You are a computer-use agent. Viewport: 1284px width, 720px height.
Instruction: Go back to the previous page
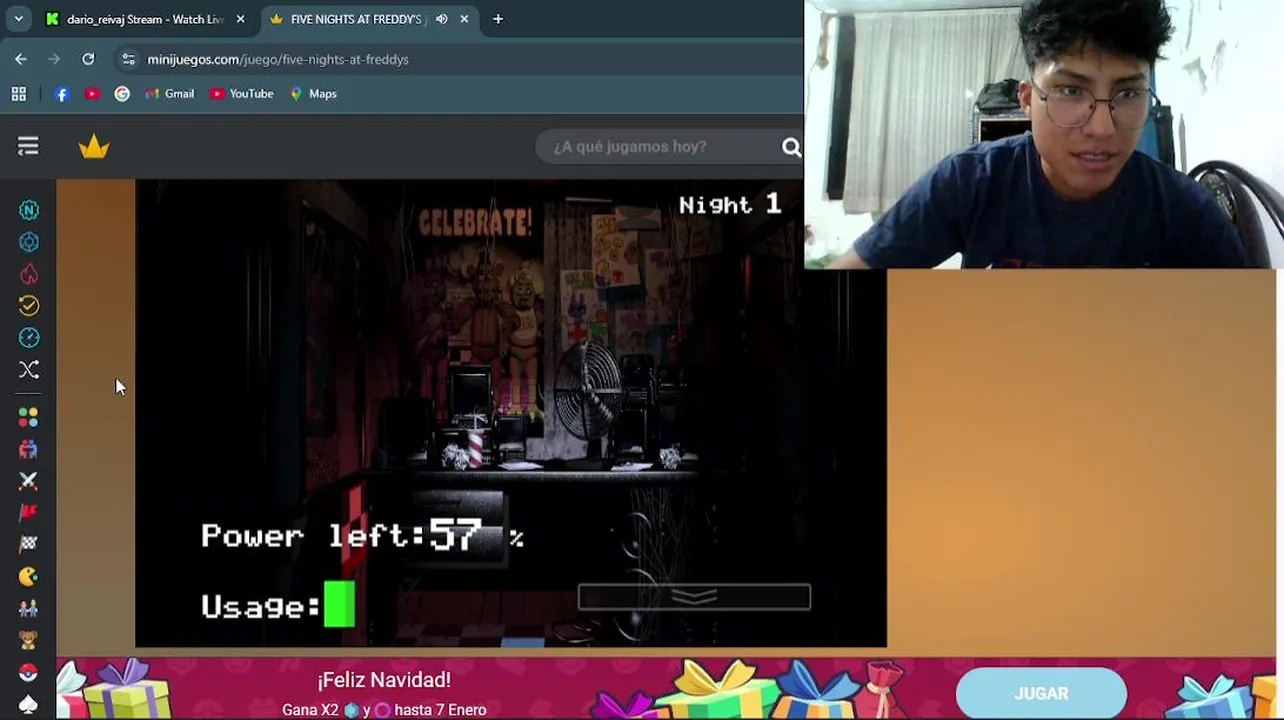[21, 59]
